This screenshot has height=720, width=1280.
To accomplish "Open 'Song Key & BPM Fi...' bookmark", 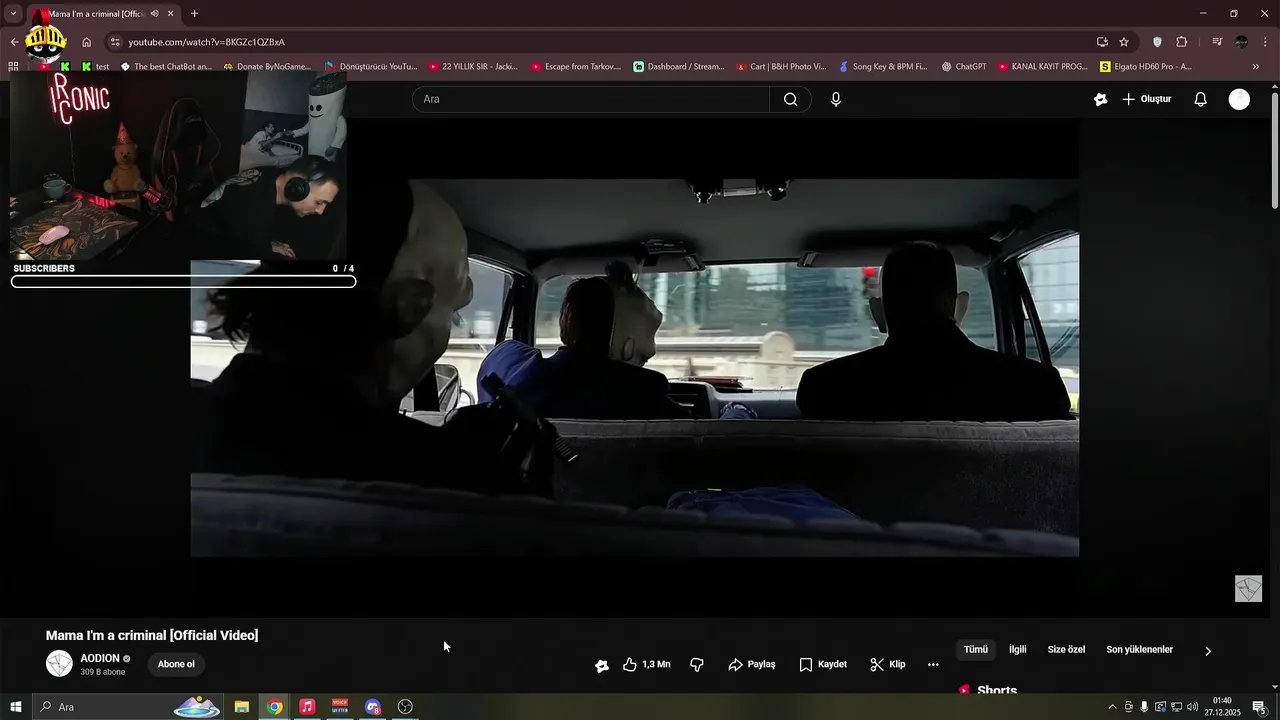I will click(x=883, y=67).
